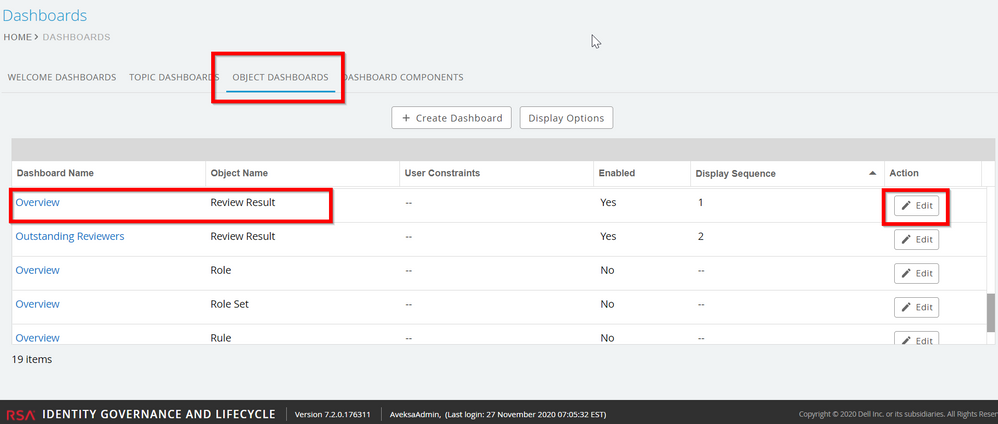This screenshot has width=998, height=424.
Task: Open the Outstanding Reviewers dashboard link
Action: (70, 237)
